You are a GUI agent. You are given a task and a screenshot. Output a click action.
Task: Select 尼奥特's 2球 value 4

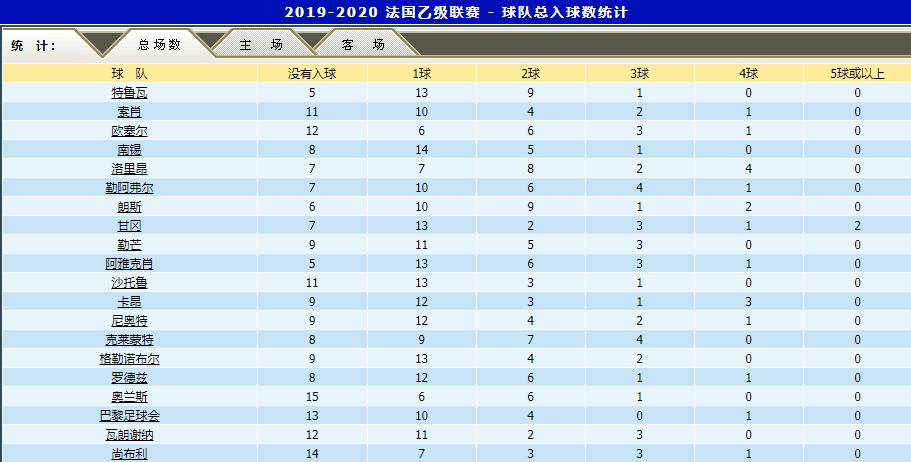(x=530, y=321)
